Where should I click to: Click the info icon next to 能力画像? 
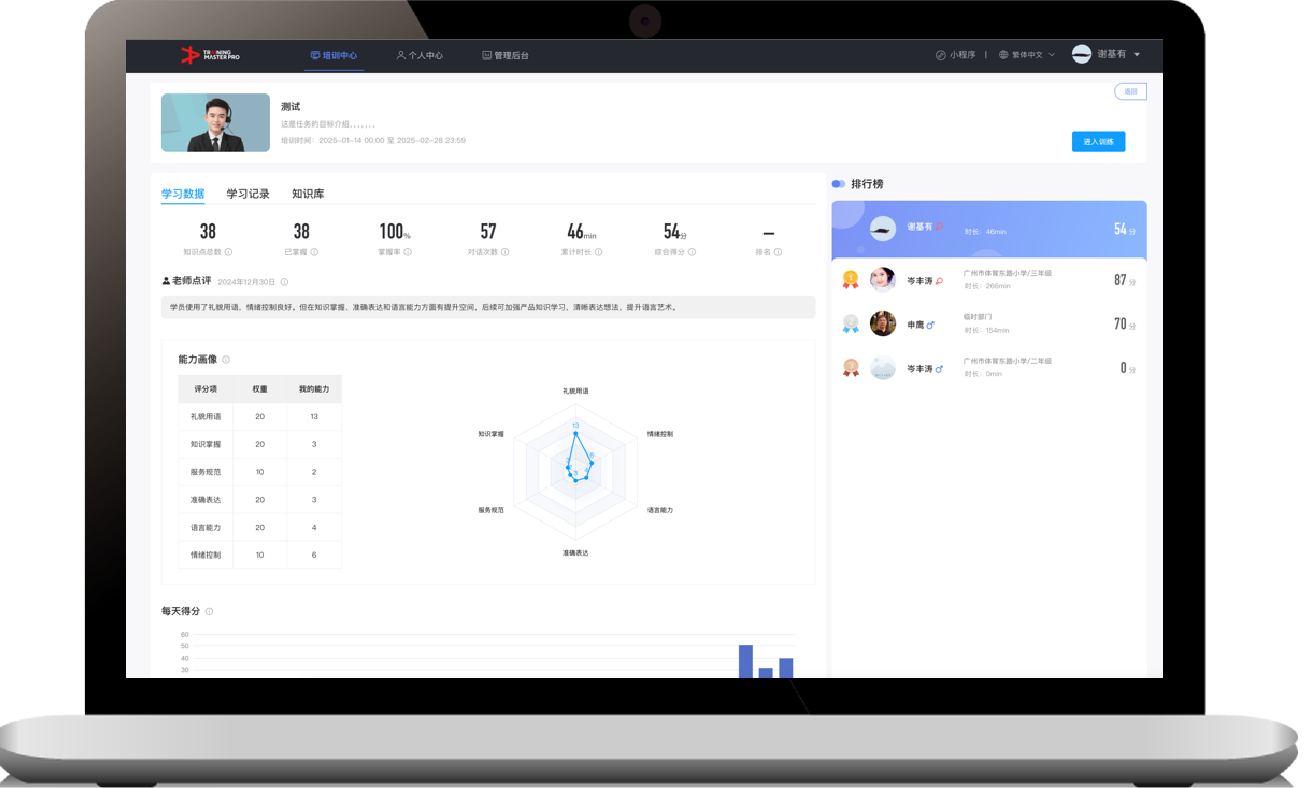(x=226, y=360)
